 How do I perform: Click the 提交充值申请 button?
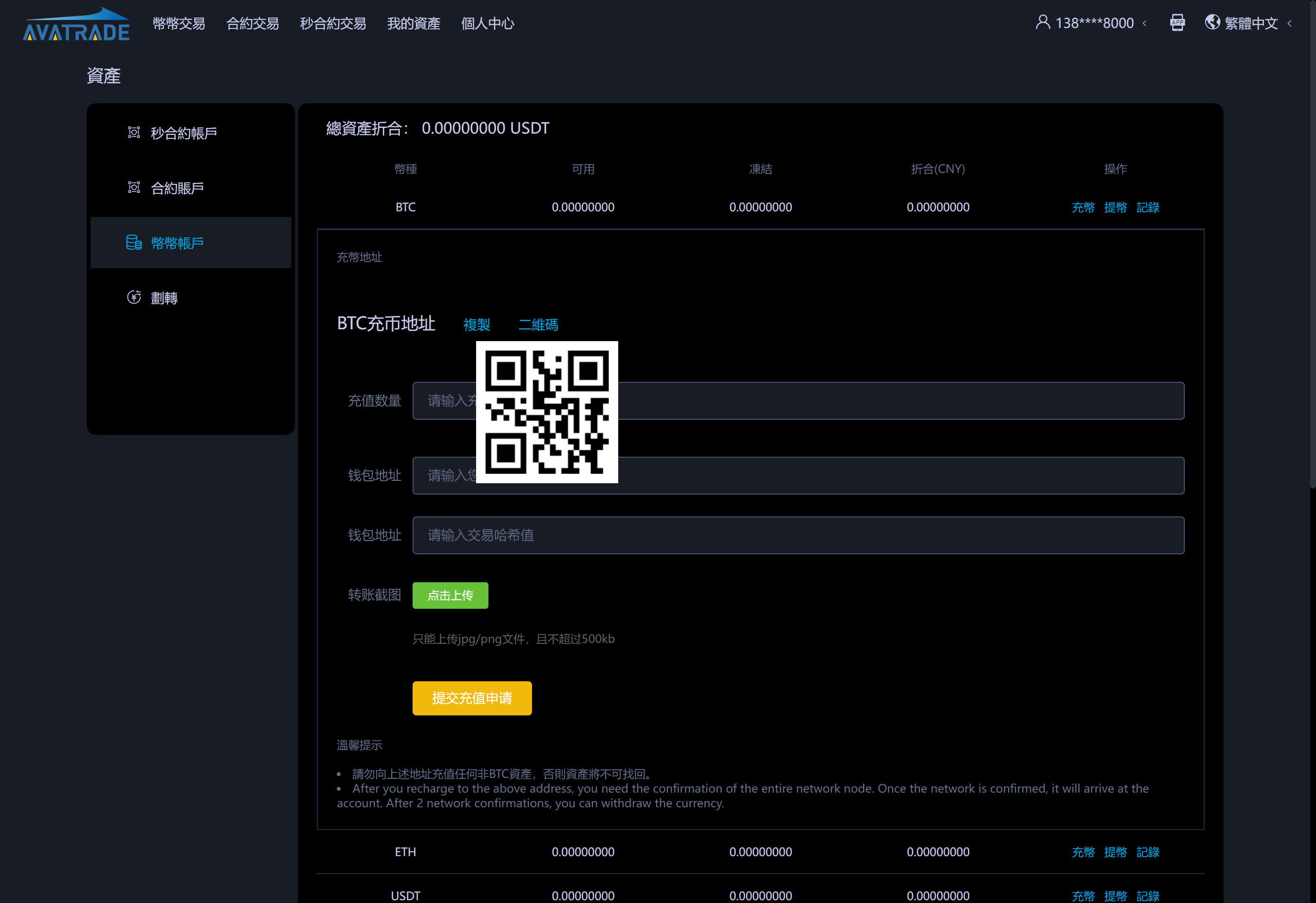472,698
